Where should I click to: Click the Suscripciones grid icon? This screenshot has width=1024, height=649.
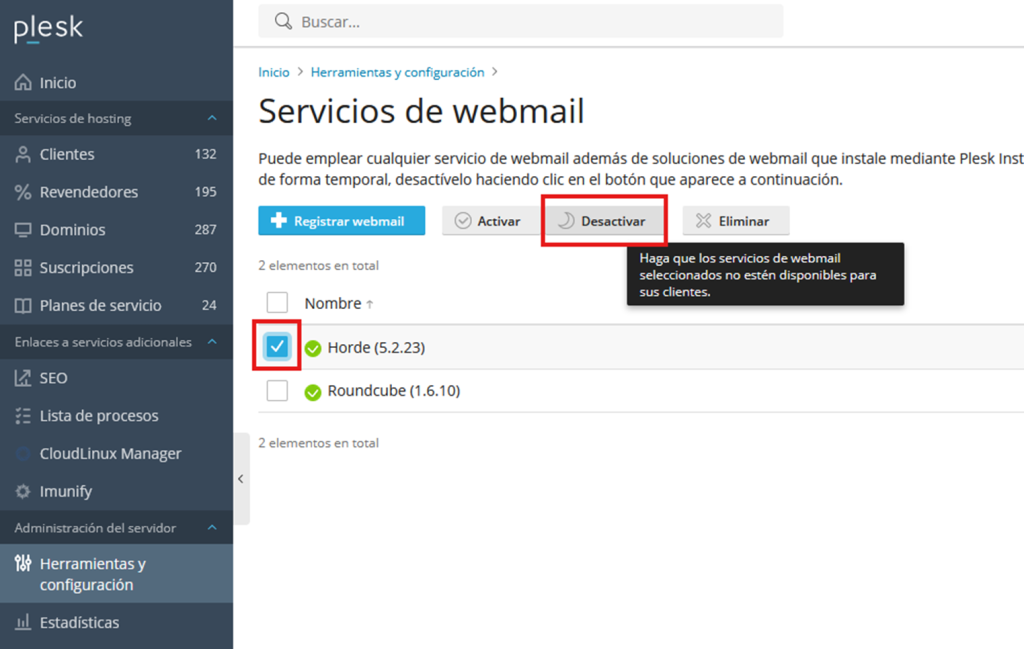tap(23, 268)
